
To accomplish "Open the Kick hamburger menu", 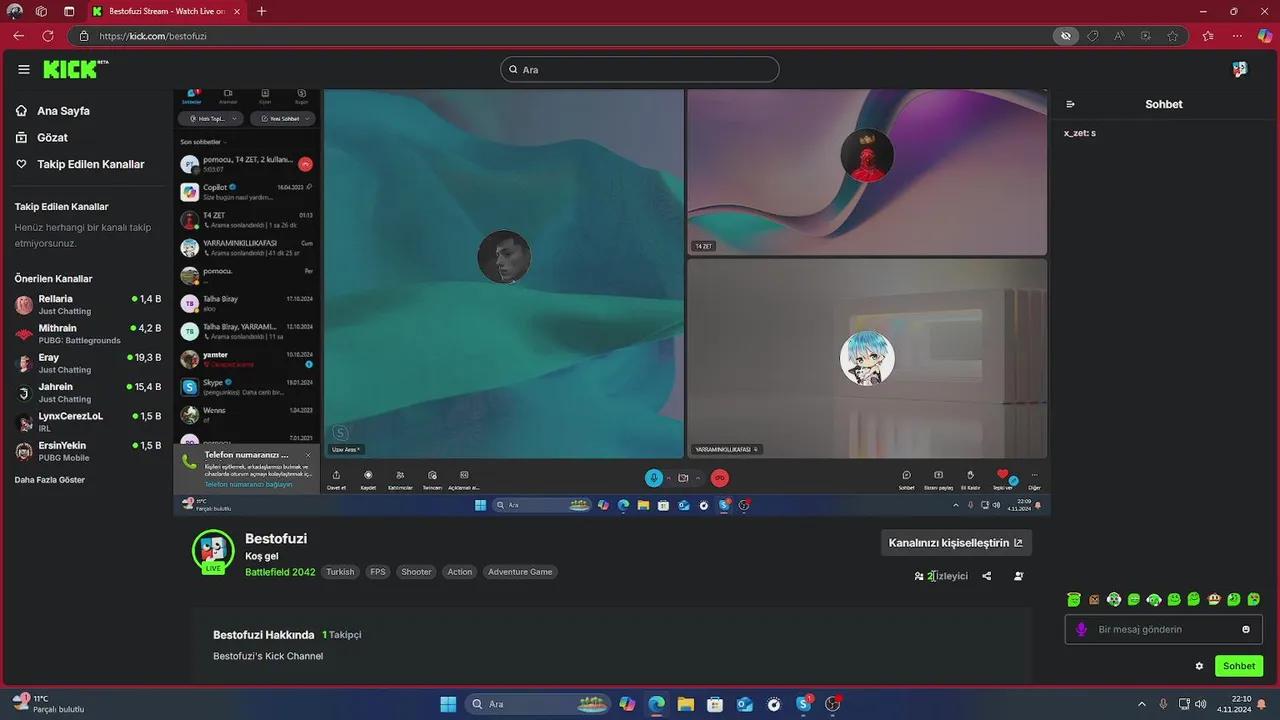I will pyautogui.click(x=24, y=69).
